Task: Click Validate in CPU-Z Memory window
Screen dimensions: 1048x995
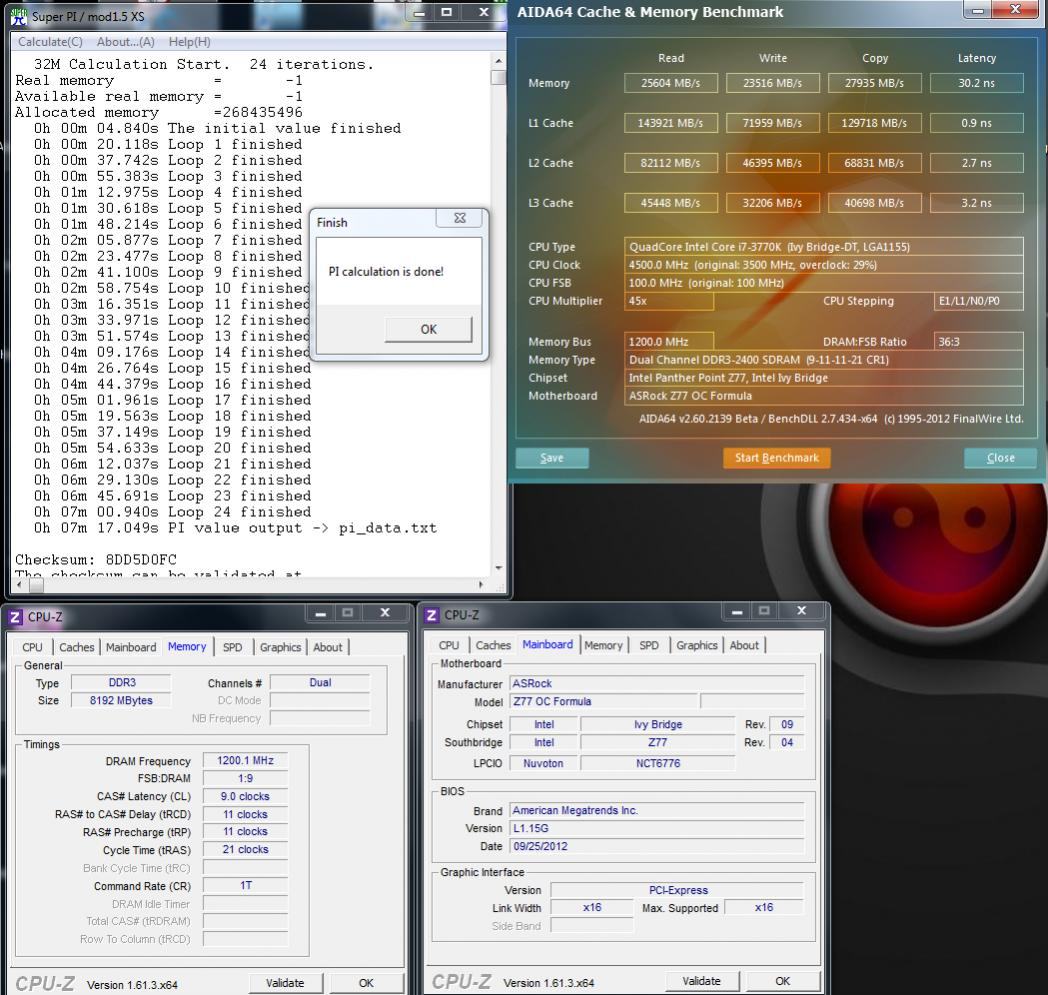Action: pos(285,983)
